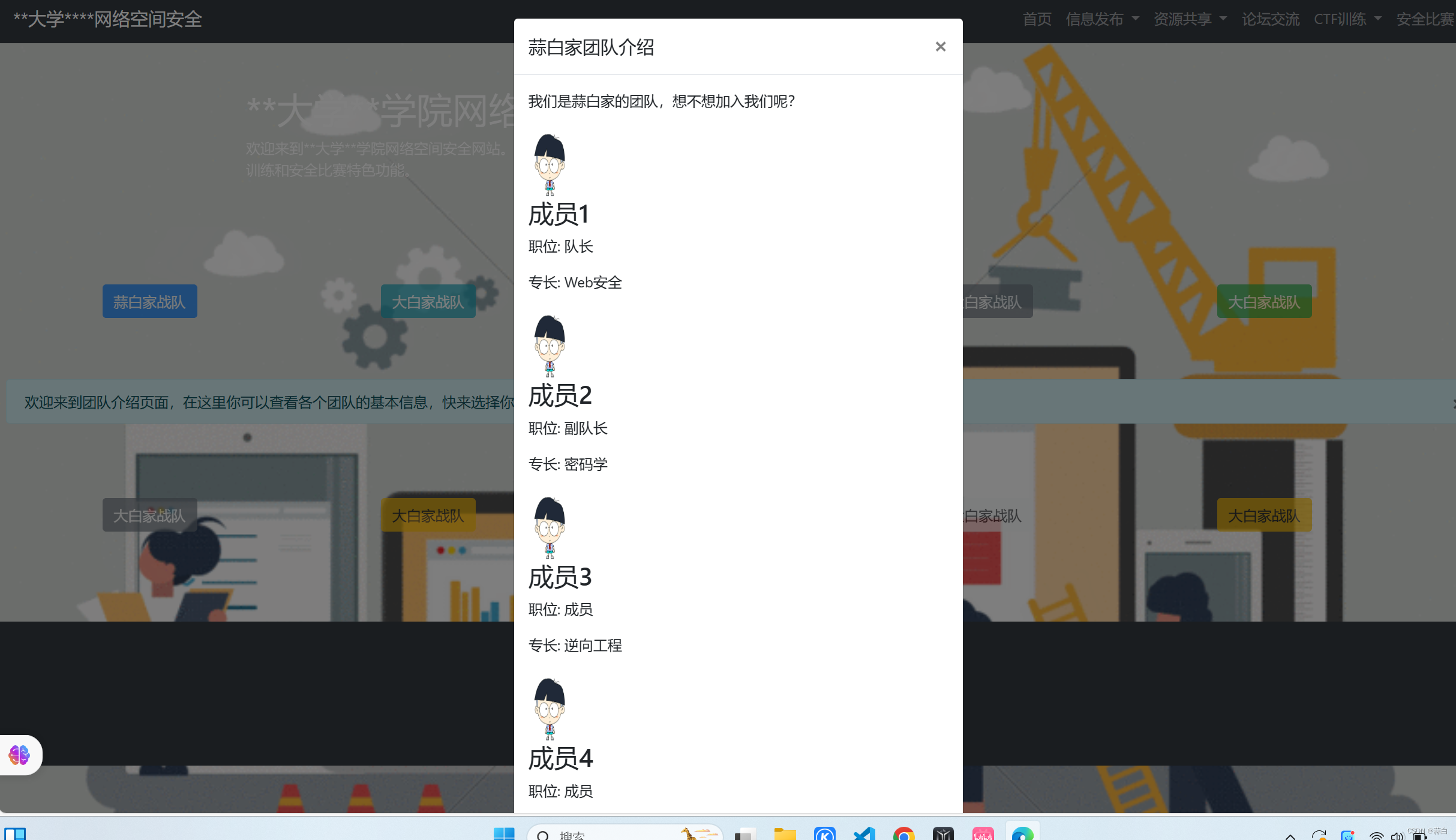Expand the 信息发布 dropdown menu
1456x840 pixels.
[1102, 19]
